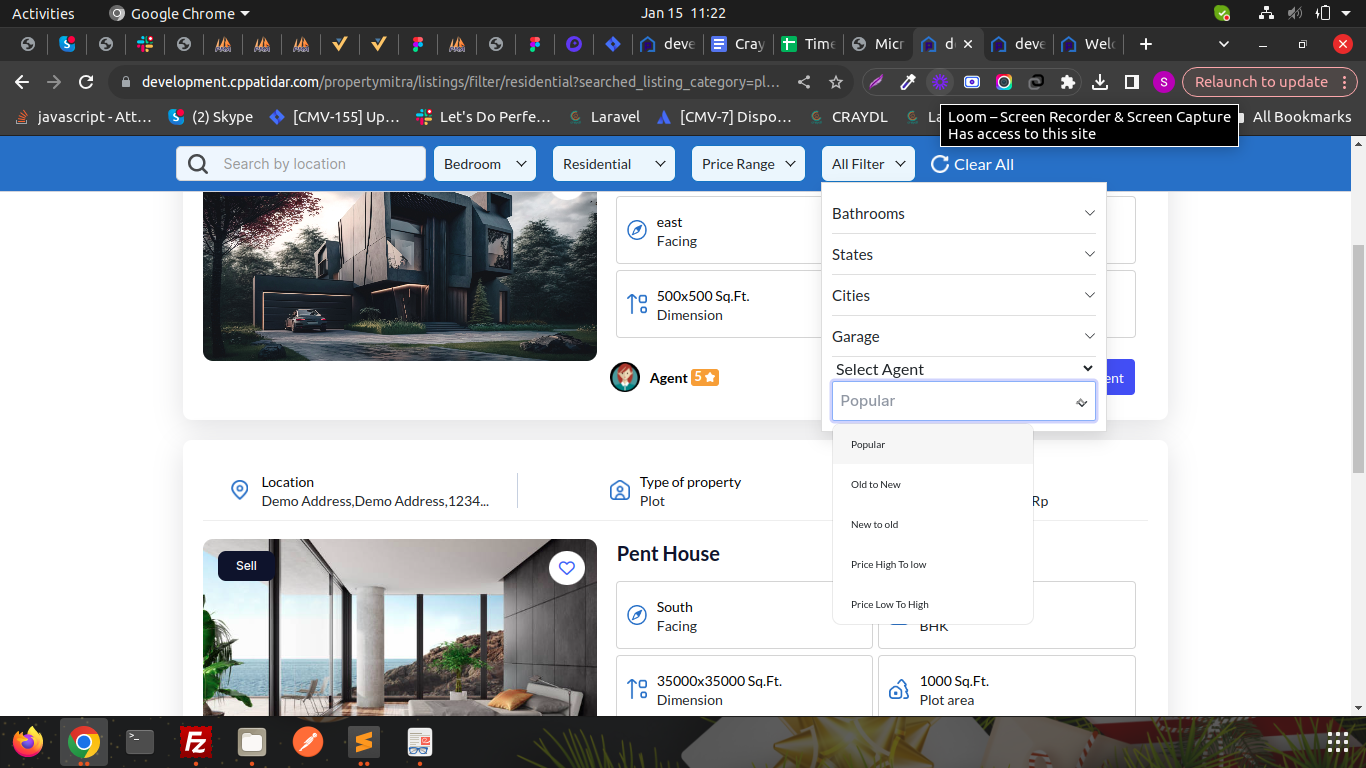The width and height of the screenshot is (1366, 768).
Task: Click the Sublime Text dock icon
Action: coord(364,742)
